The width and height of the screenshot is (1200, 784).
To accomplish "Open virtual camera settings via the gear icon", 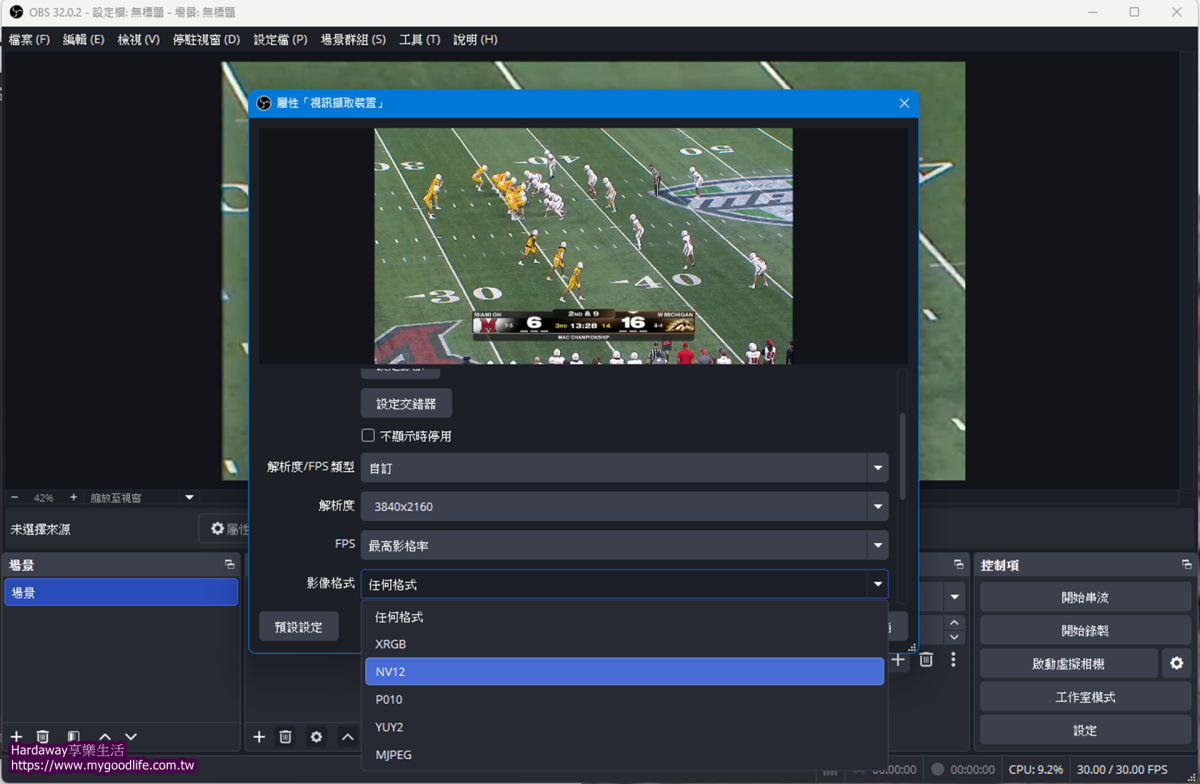I will click(1176, 663).
